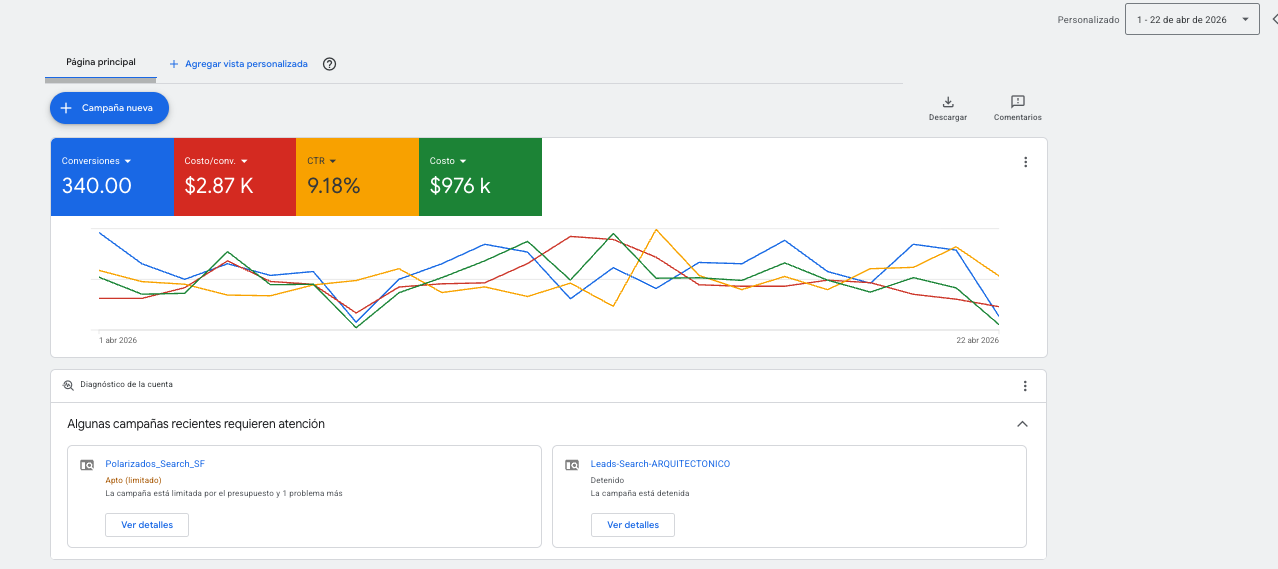This screenshot has height=569, width=1278.
Task: Click the Leads-Search-ARQUITECTONICO campaign type icon
Action: click(572, 465)
